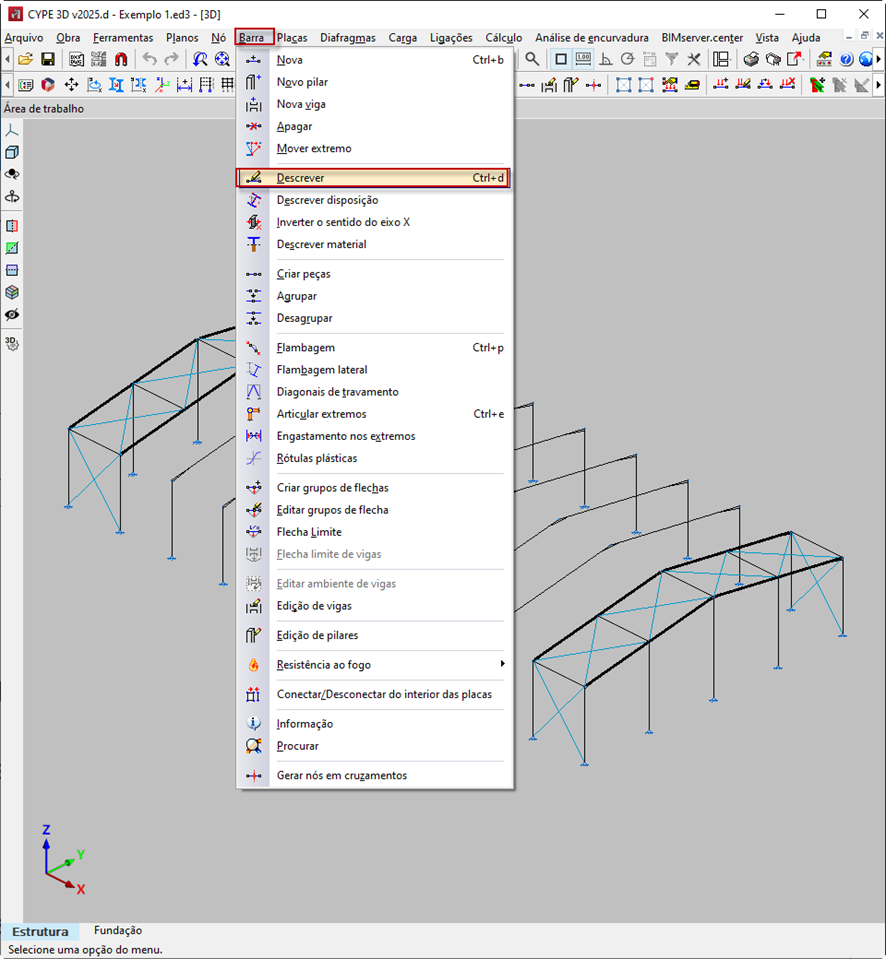Switch to the Estrutura tab
Screen dimensions: 886x959
(x=40, y=931)
